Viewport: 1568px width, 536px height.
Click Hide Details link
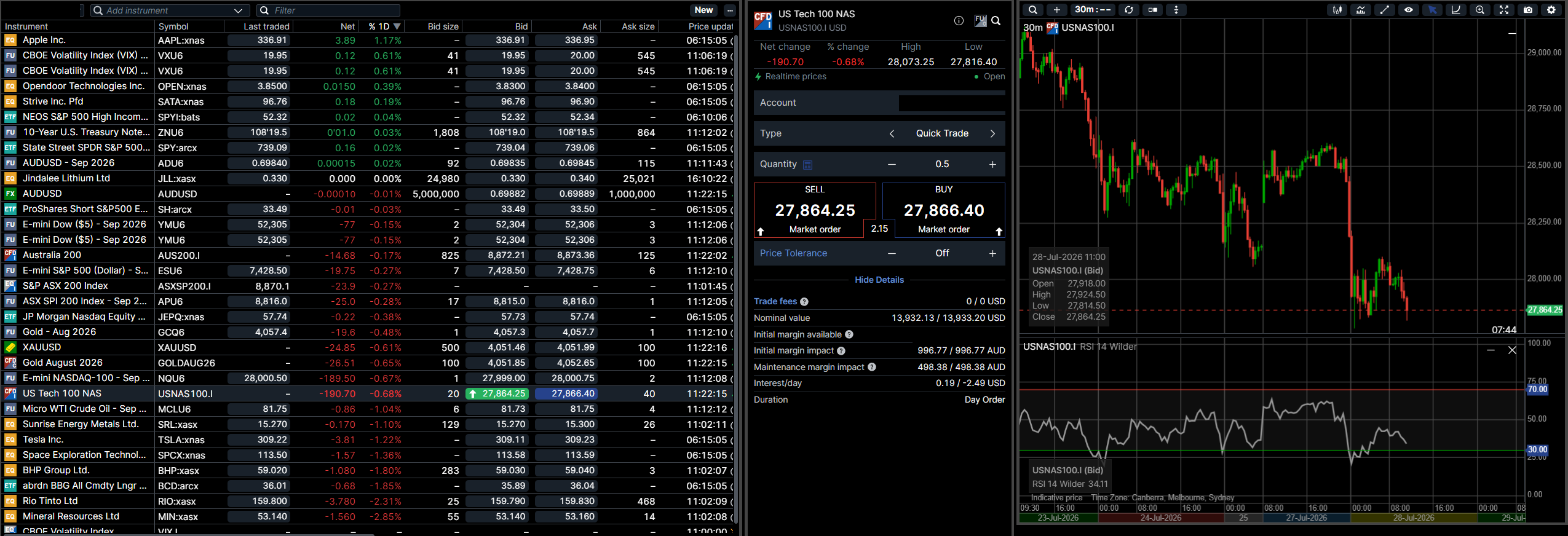(x=879, y=280)
